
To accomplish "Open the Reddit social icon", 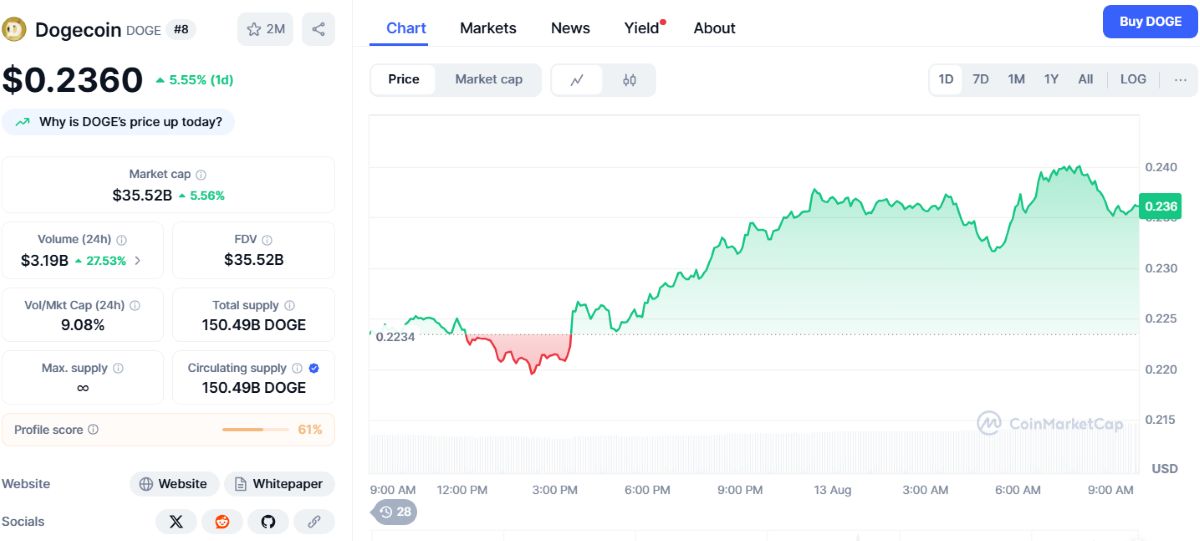I will pyautogui.click(x=222, y=521).
